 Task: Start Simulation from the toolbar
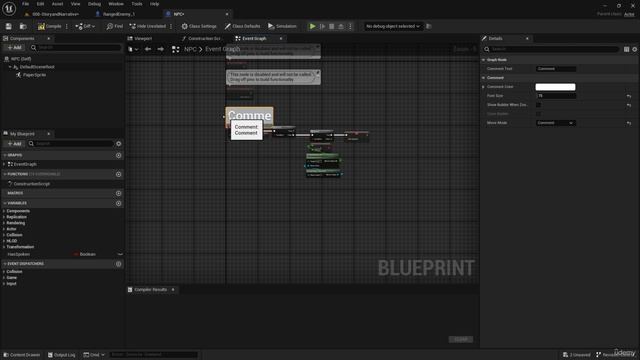tap(282, 26)
